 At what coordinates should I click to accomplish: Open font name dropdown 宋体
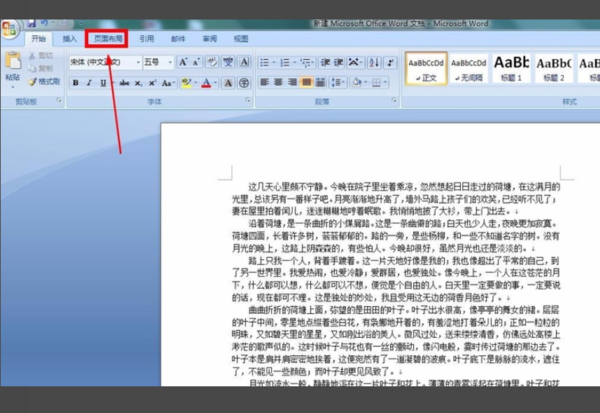[x=138, y=62]
